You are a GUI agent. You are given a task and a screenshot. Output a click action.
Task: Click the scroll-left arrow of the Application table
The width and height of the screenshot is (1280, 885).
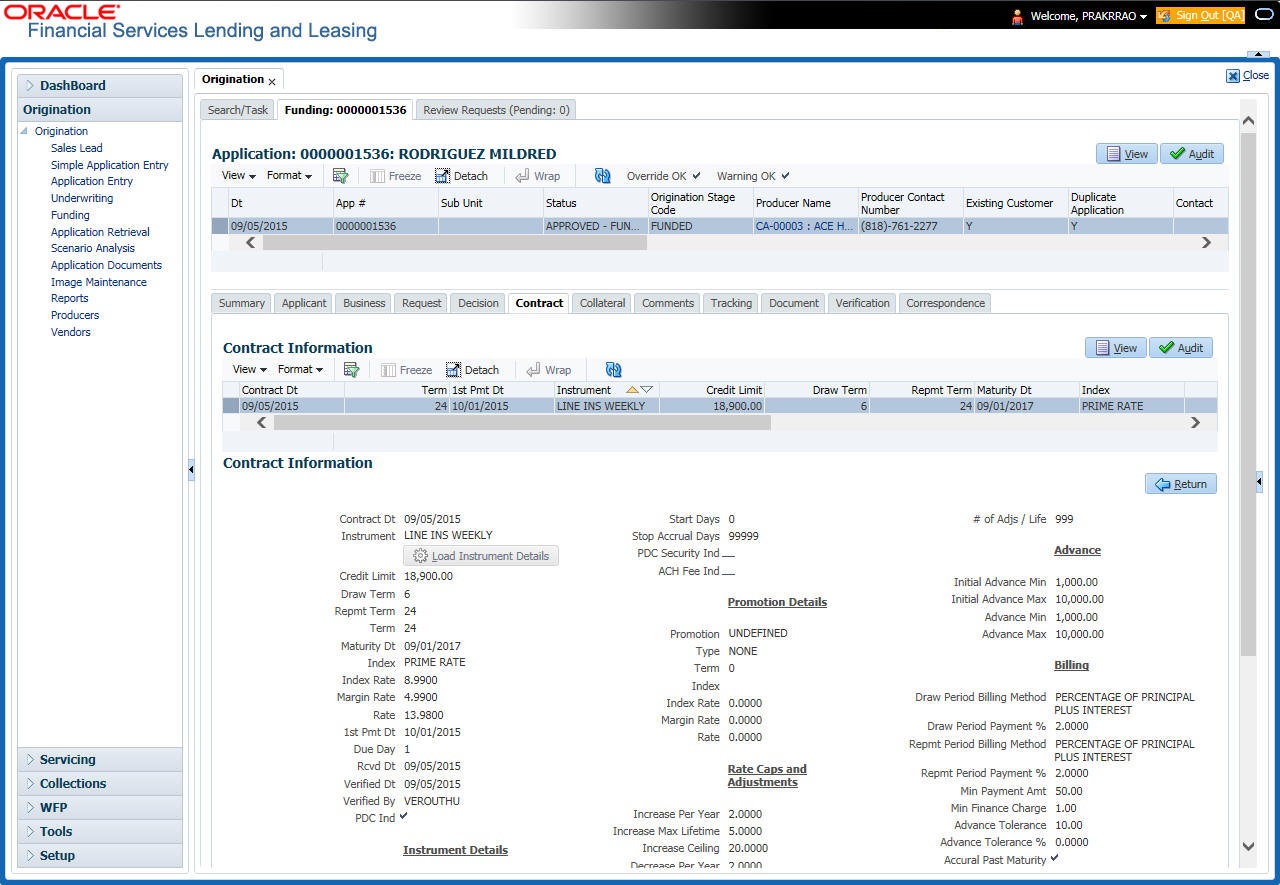coord(250,242)
